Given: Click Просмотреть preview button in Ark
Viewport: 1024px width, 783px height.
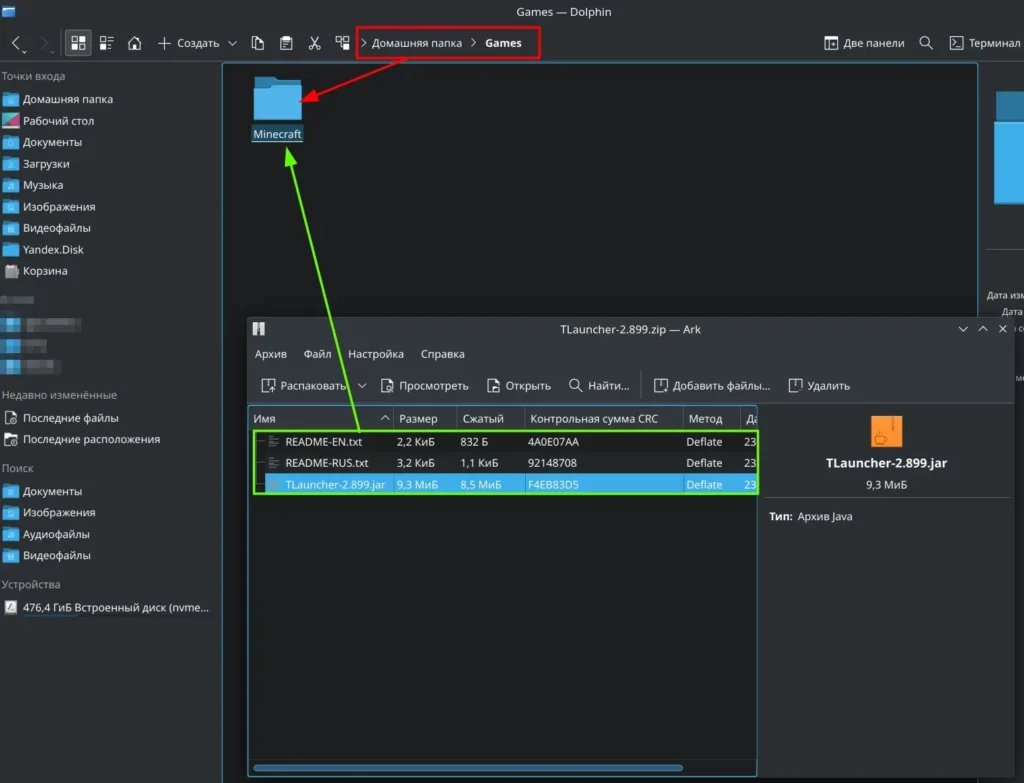Looking at the screenshot, I should 424,386.
